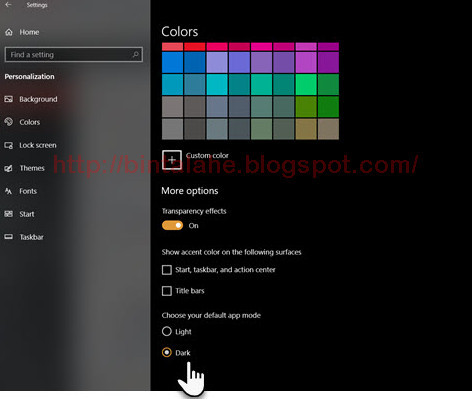
Task: Add a custom color with plus button
Action: point(172,160)
